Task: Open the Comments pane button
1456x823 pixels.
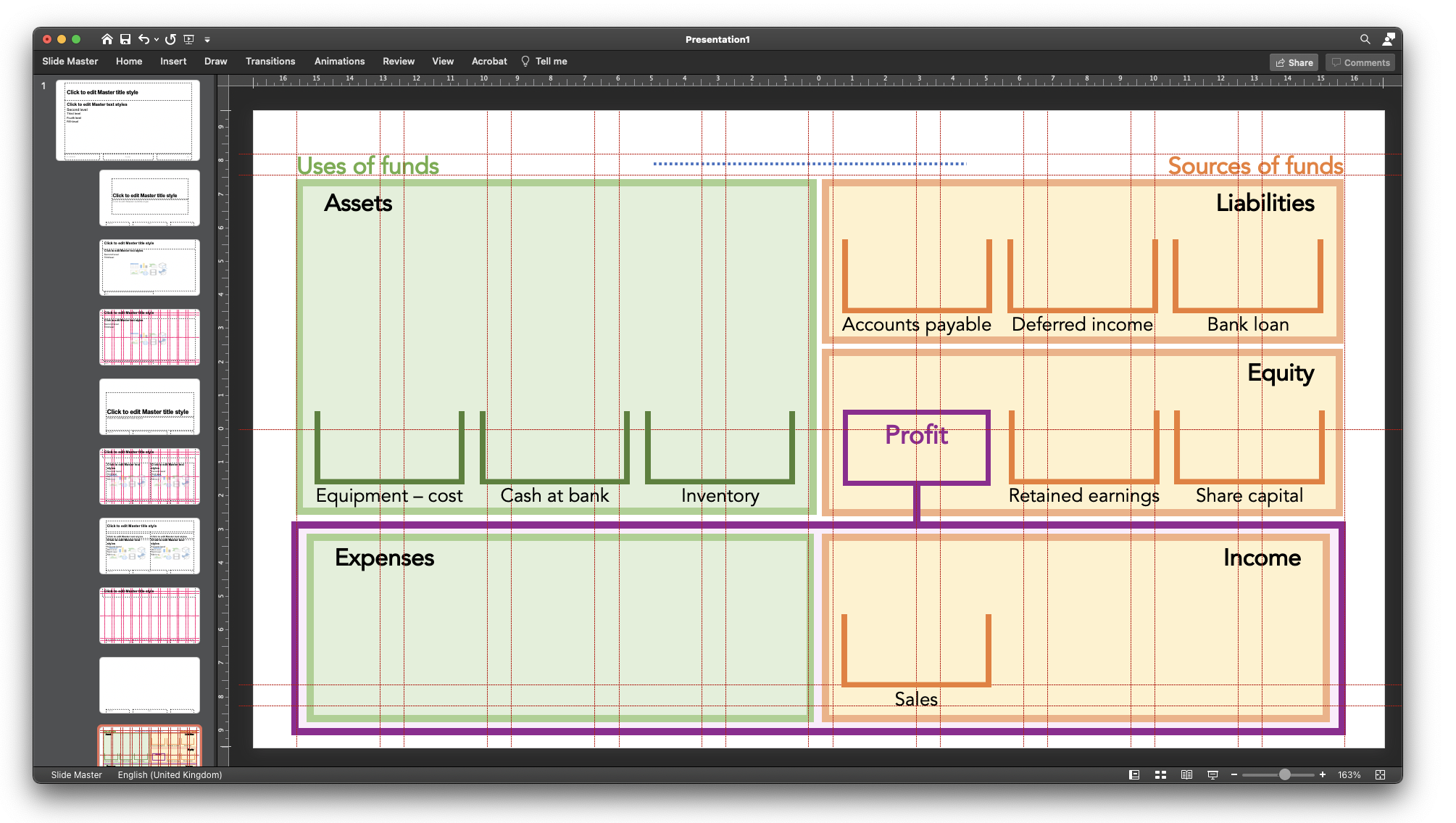Action: coord(1360,62)
